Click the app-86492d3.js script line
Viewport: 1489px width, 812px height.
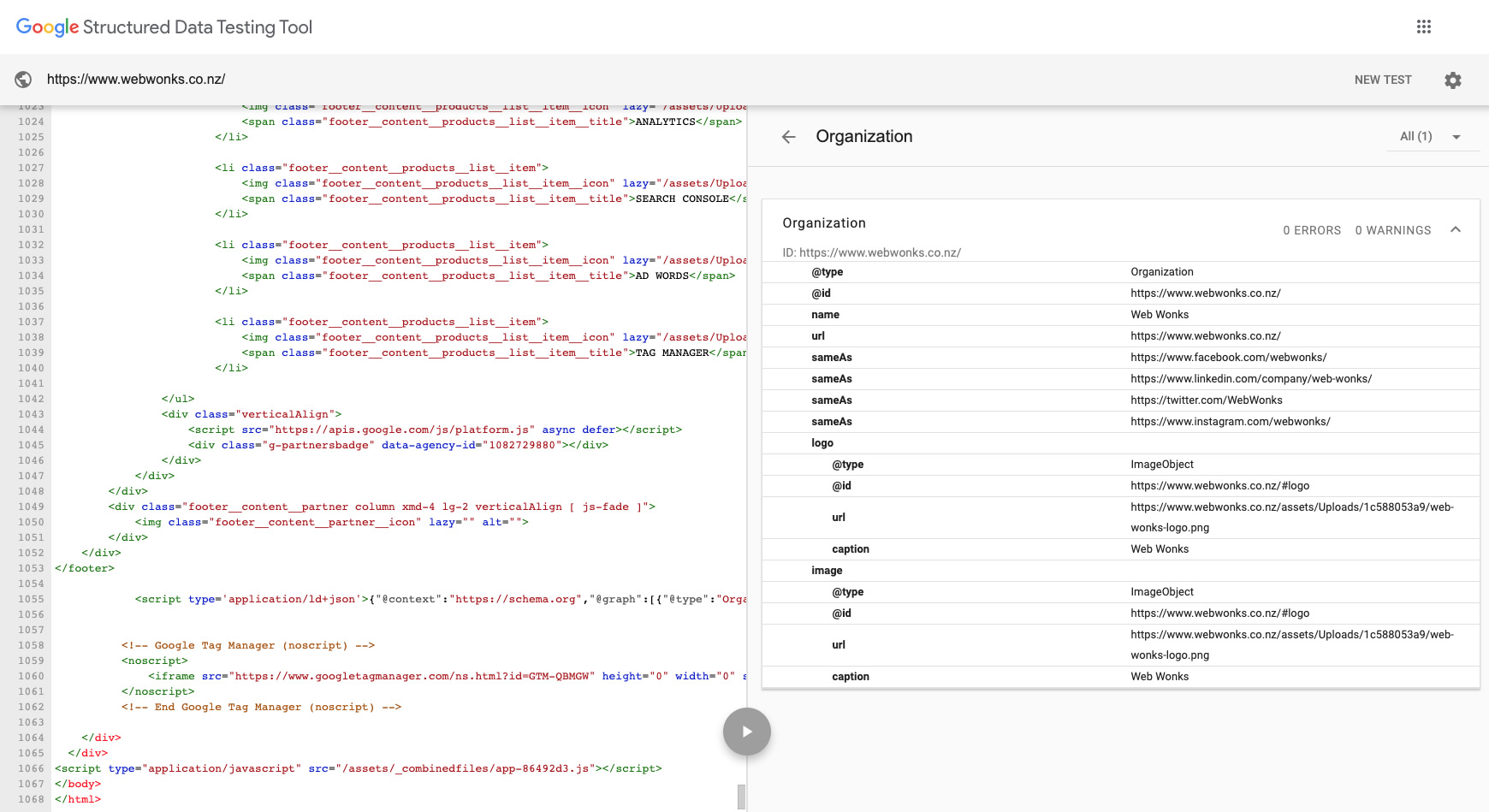(x=358, y=768)
